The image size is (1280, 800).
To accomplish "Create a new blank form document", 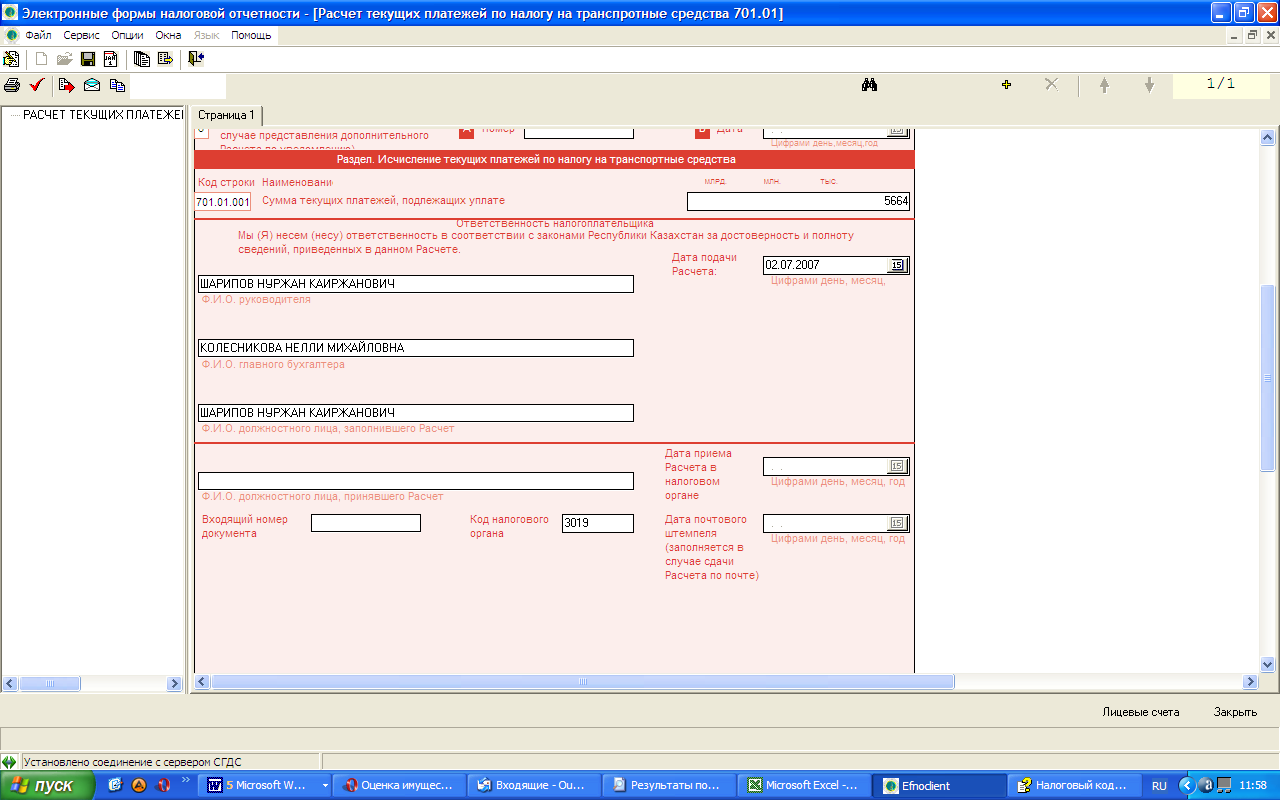I will pos(42,59).
